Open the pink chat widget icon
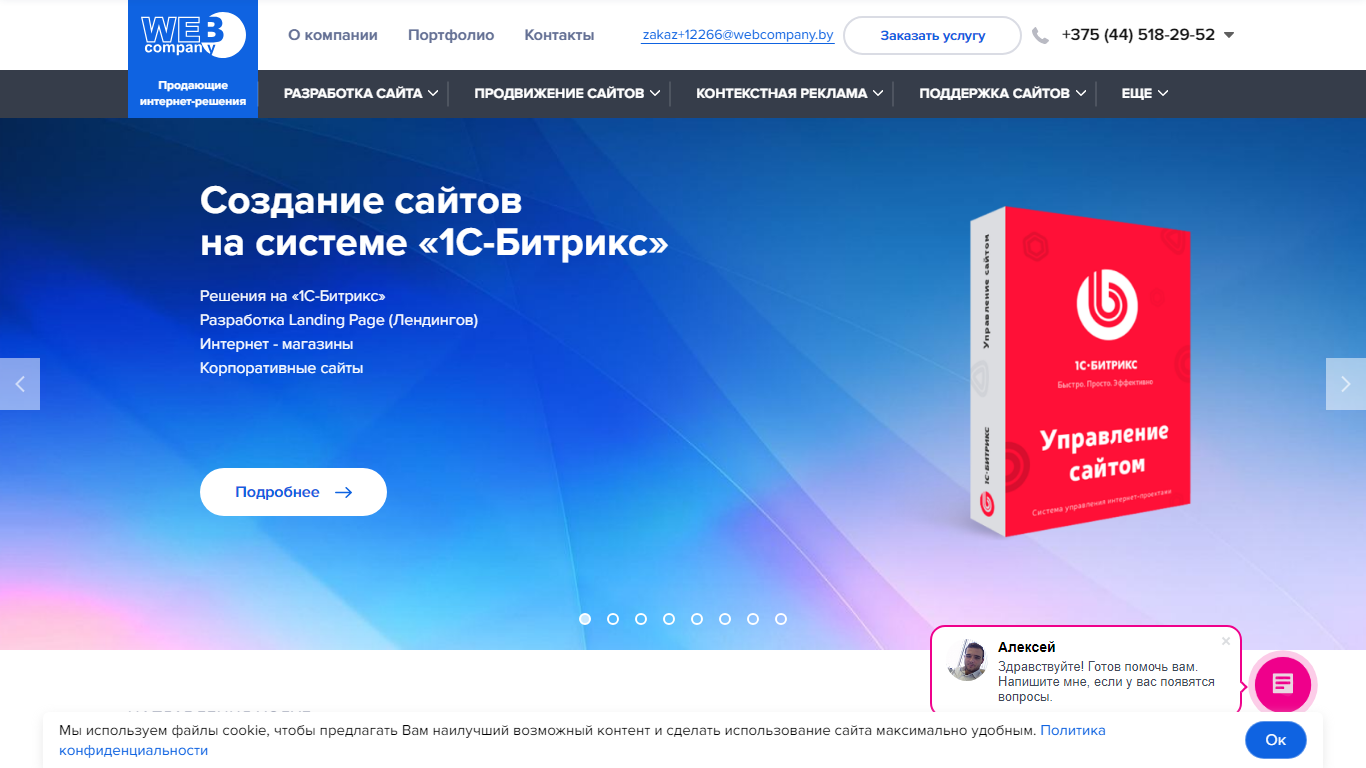The image size is (1366, 768). 1283,684
